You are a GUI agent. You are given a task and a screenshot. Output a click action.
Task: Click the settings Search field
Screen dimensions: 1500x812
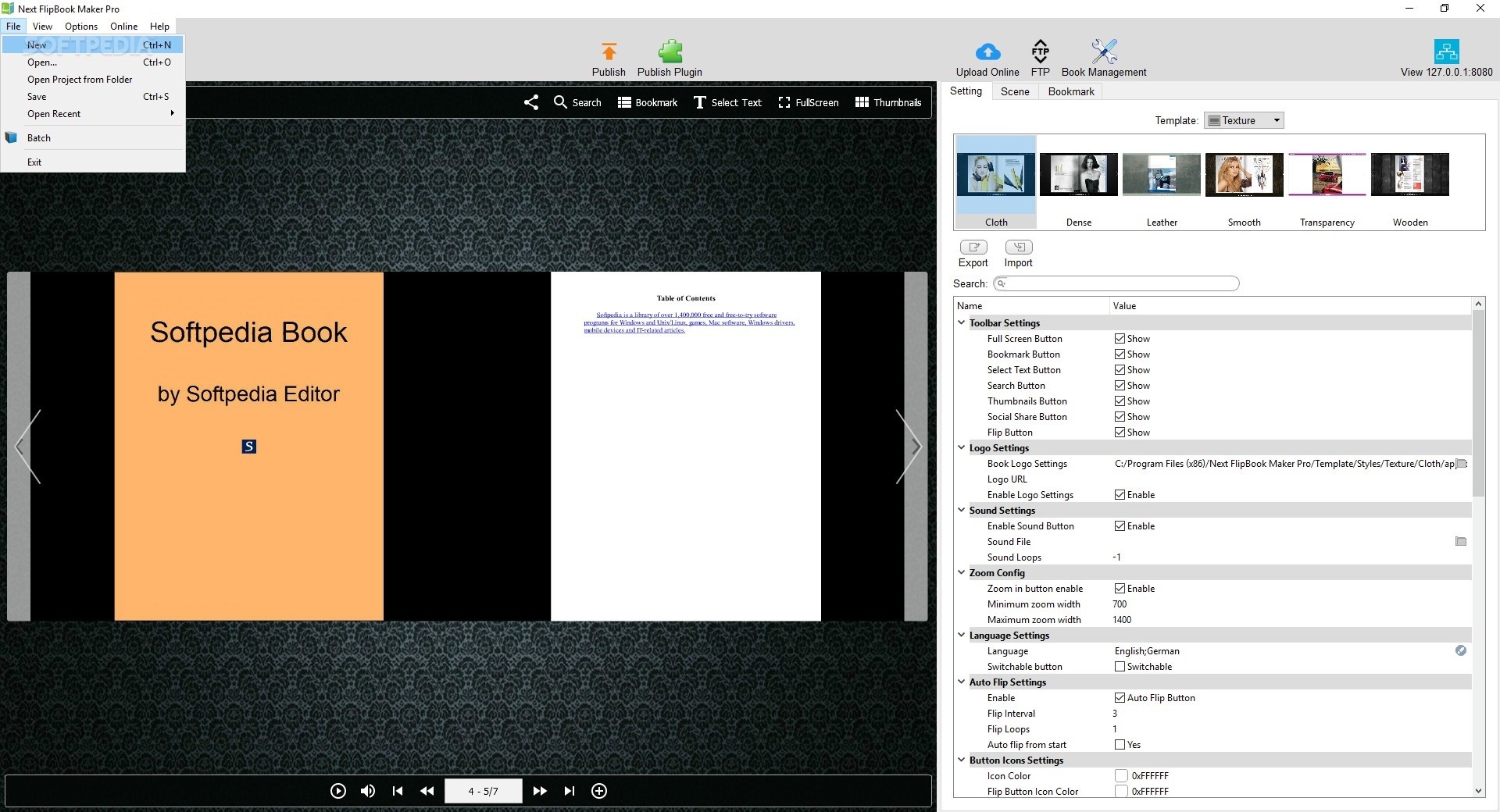coord(1116,283)
